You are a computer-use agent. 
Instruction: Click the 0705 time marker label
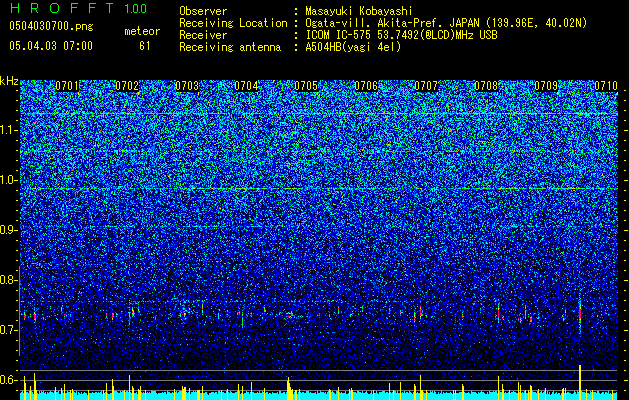coord(306,86)
